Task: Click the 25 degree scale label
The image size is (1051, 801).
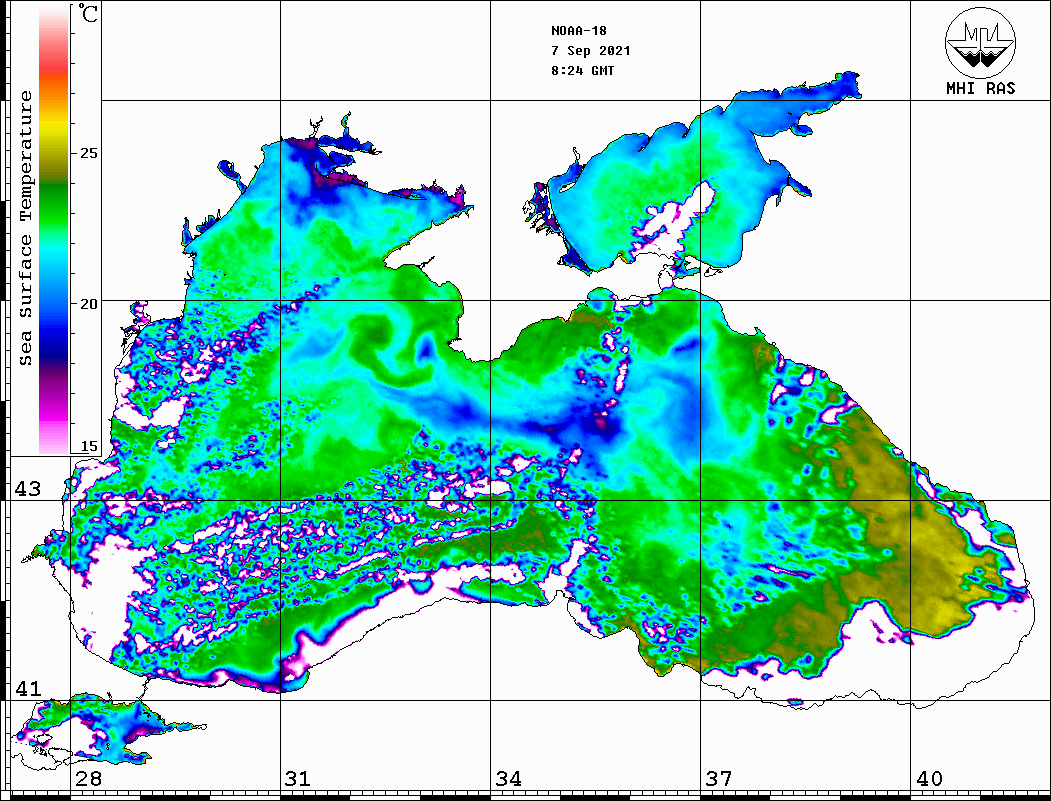Action: point(90,153)
